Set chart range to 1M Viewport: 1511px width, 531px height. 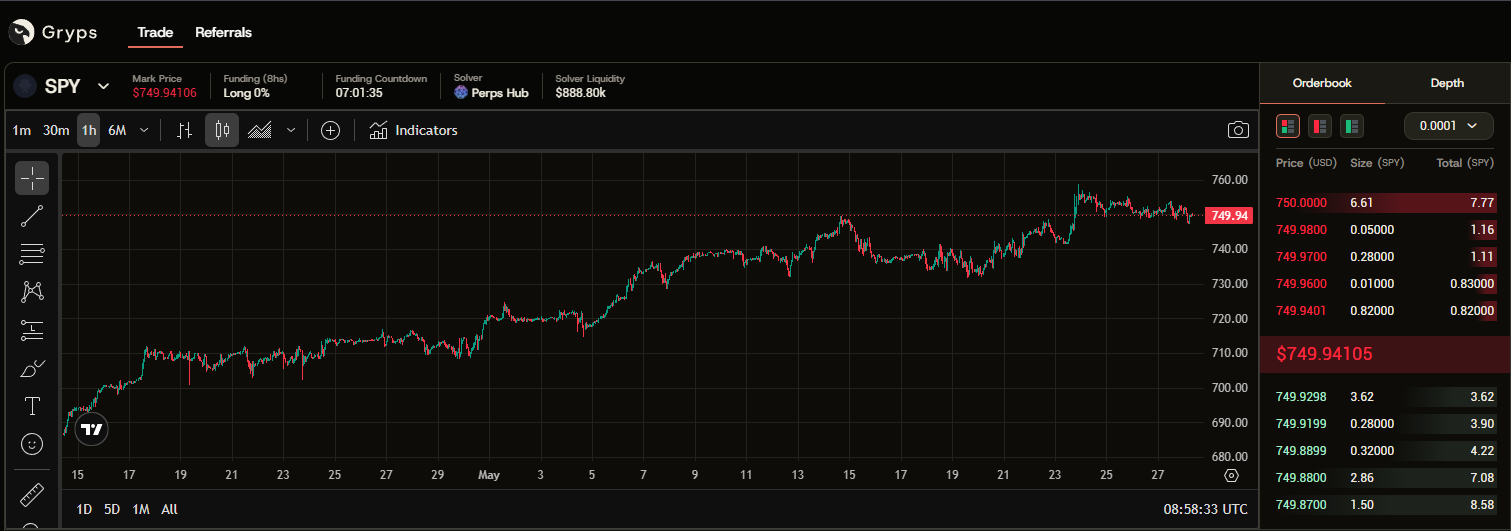(141, 509)
